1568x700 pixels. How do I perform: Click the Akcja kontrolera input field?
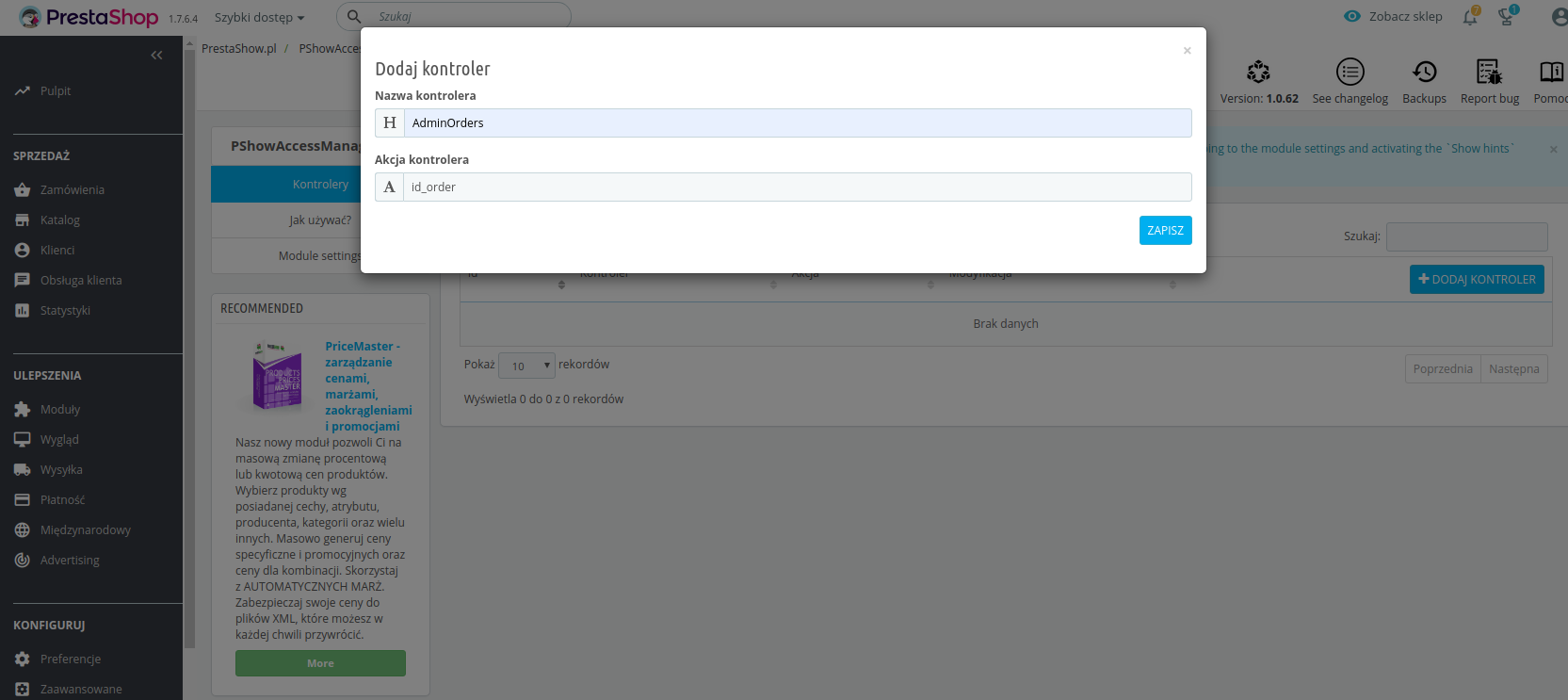point(797,187)
